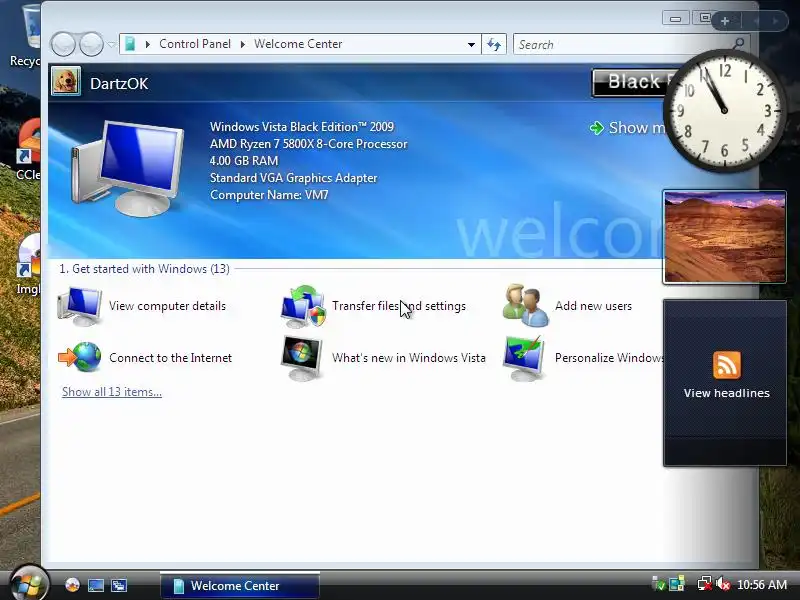This screenshot has width=800, height=600.
Task: Click the analog clock gadget
Action: (x=724, y=110)
